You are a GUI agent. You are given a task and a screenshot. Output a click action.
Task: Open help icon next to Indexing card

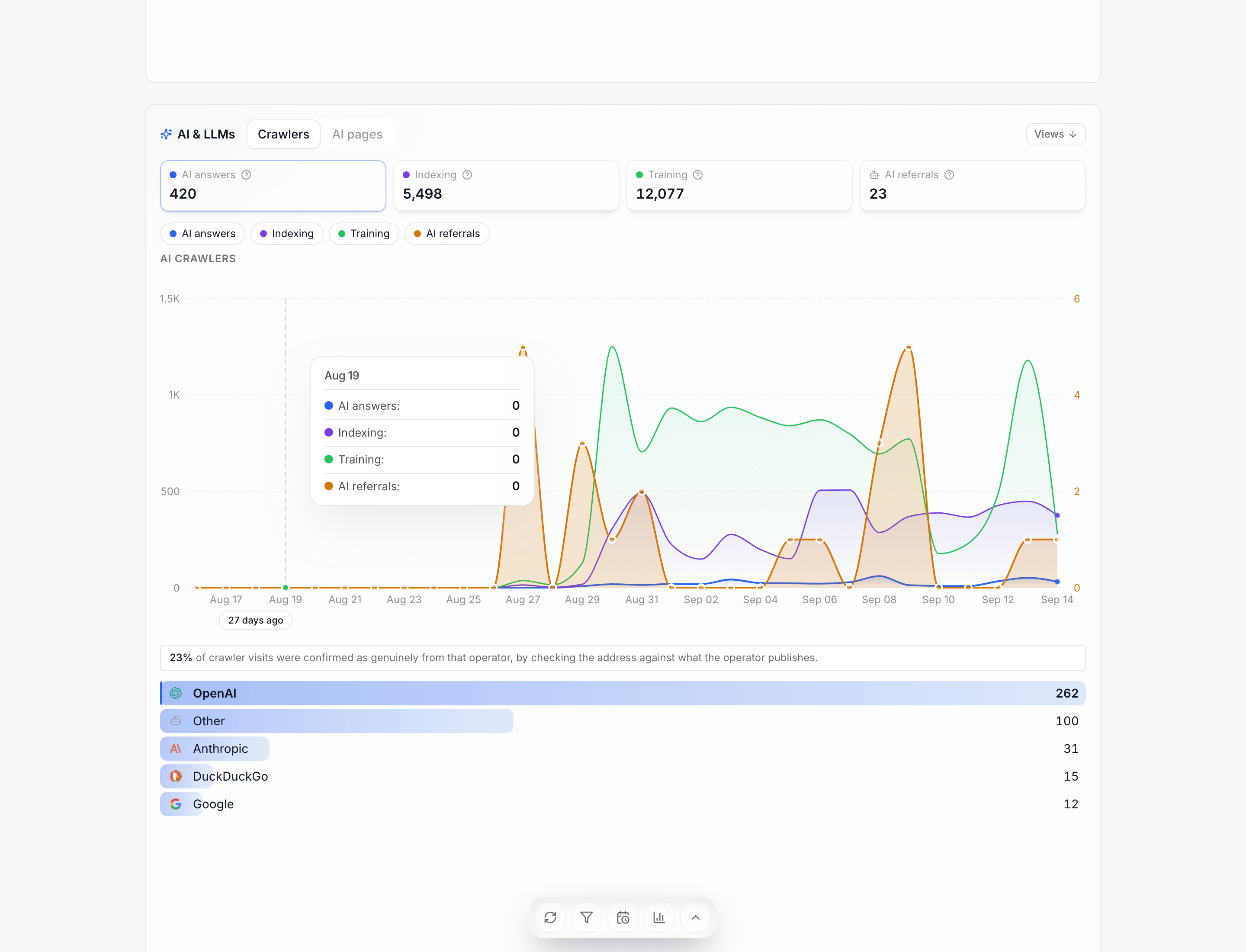coord(467,175)
